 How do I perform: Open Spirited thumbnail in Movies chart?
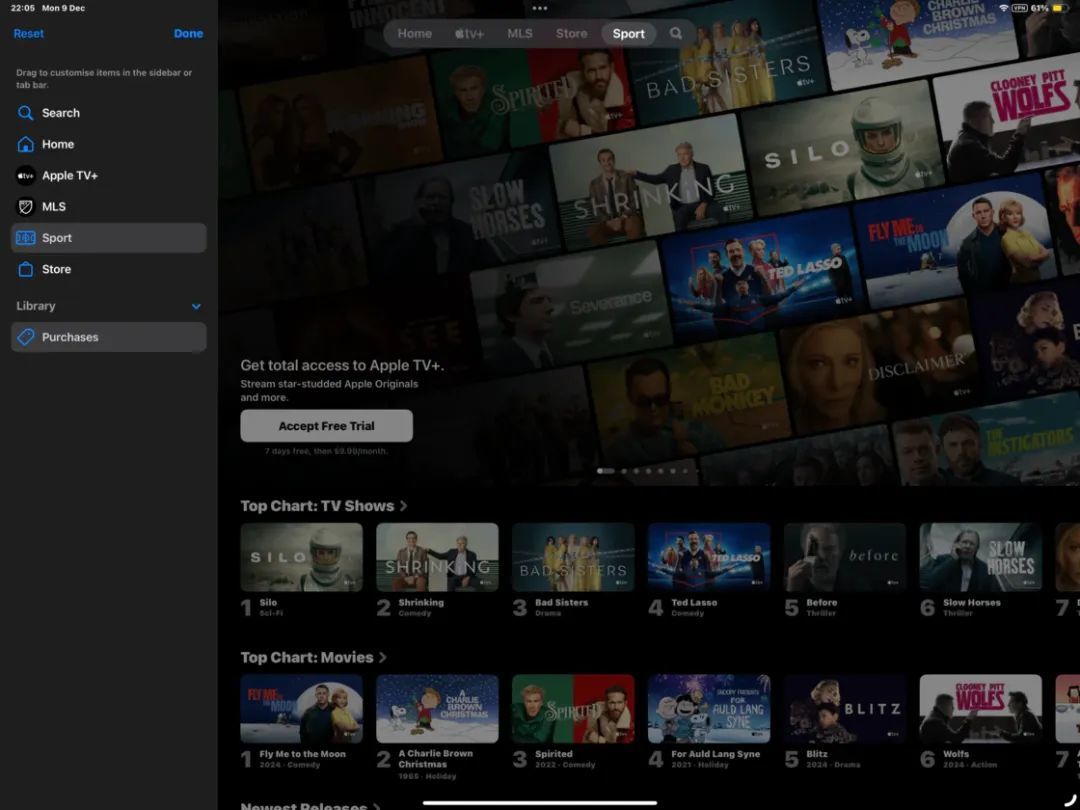pyautogui.click(x=573, y=709)
